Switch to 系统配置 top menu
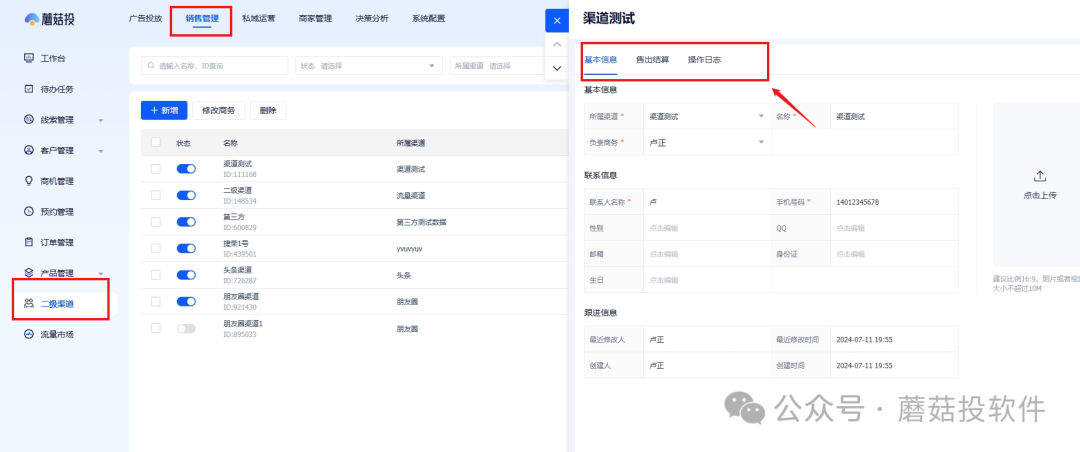 pos(428,19)
